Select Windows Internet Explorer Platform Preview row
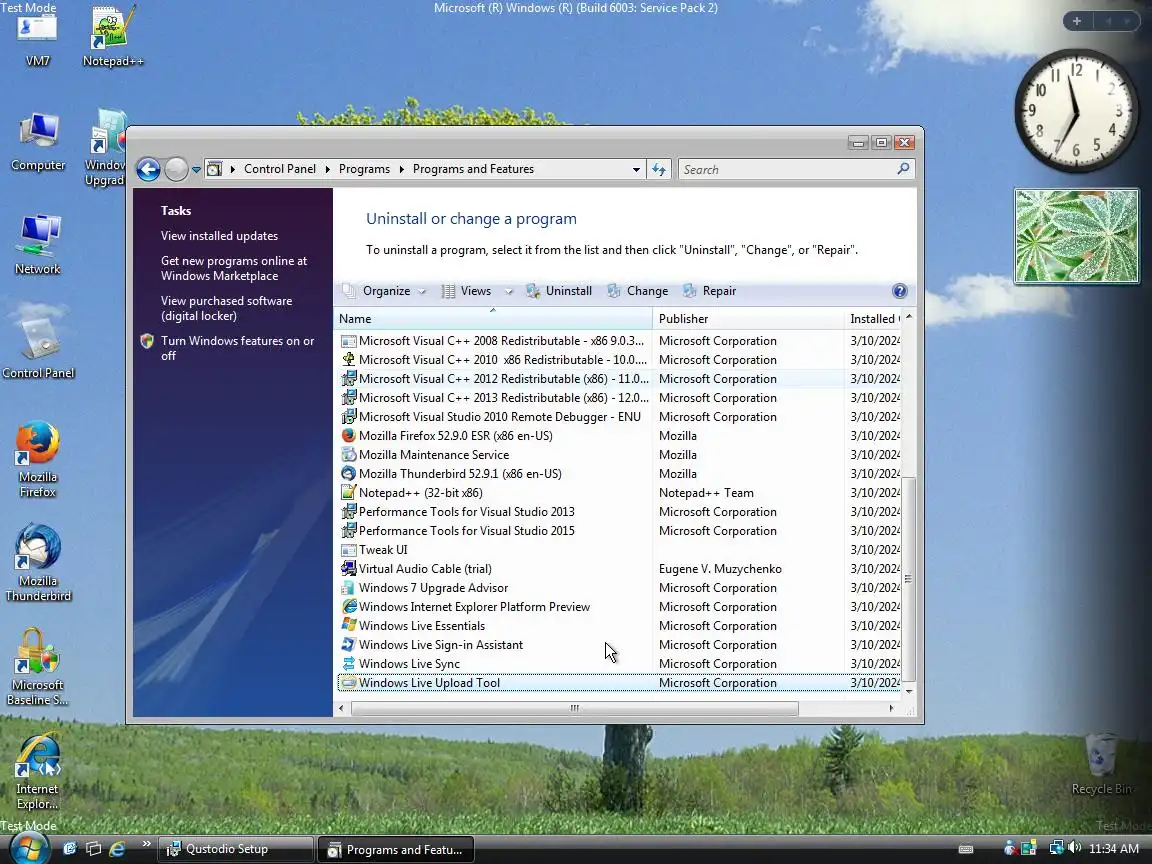The width and height of the screenshot is (1152, 864). tap(619, 607)
